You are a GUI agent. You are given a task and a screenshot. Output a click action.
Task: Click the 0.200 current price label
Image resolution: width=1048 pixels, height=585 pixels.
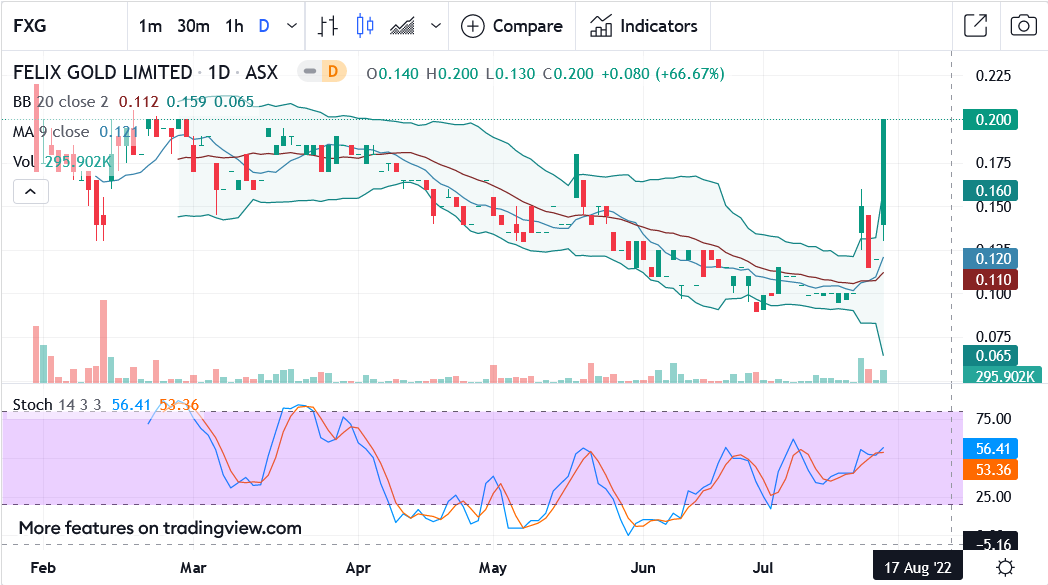pos(991,120)
